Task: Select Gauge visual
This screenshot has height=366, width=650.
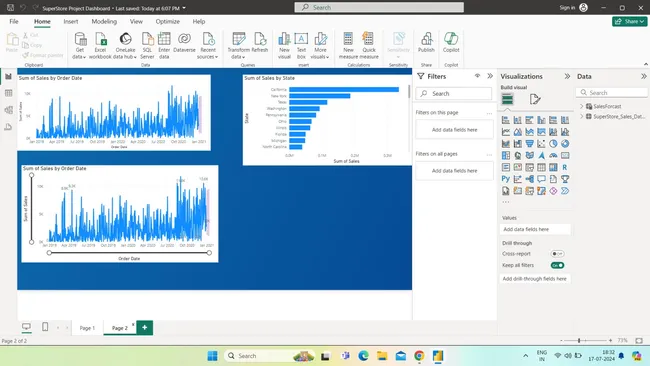Action: pyautogui.click(x=553, y=155)
